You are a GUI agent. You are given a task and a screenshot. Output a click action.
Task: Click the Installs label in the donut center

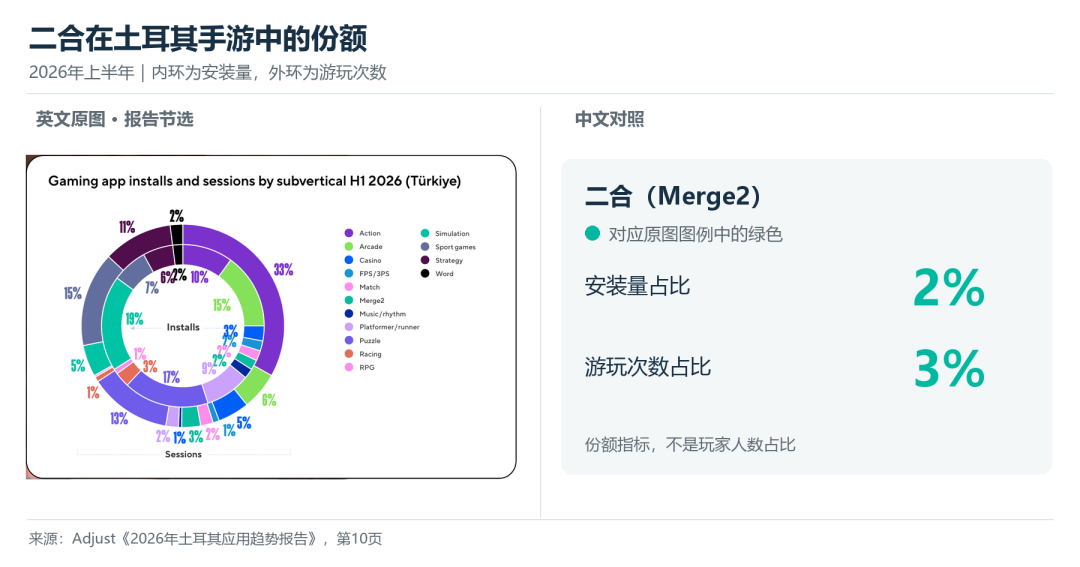coord(183,327)
